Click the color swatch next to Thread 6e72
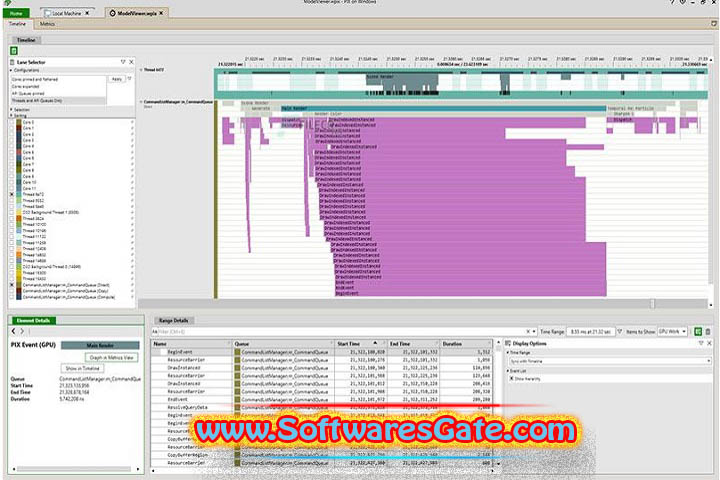Viewport: 720px width, 480px height. (19, 195)
